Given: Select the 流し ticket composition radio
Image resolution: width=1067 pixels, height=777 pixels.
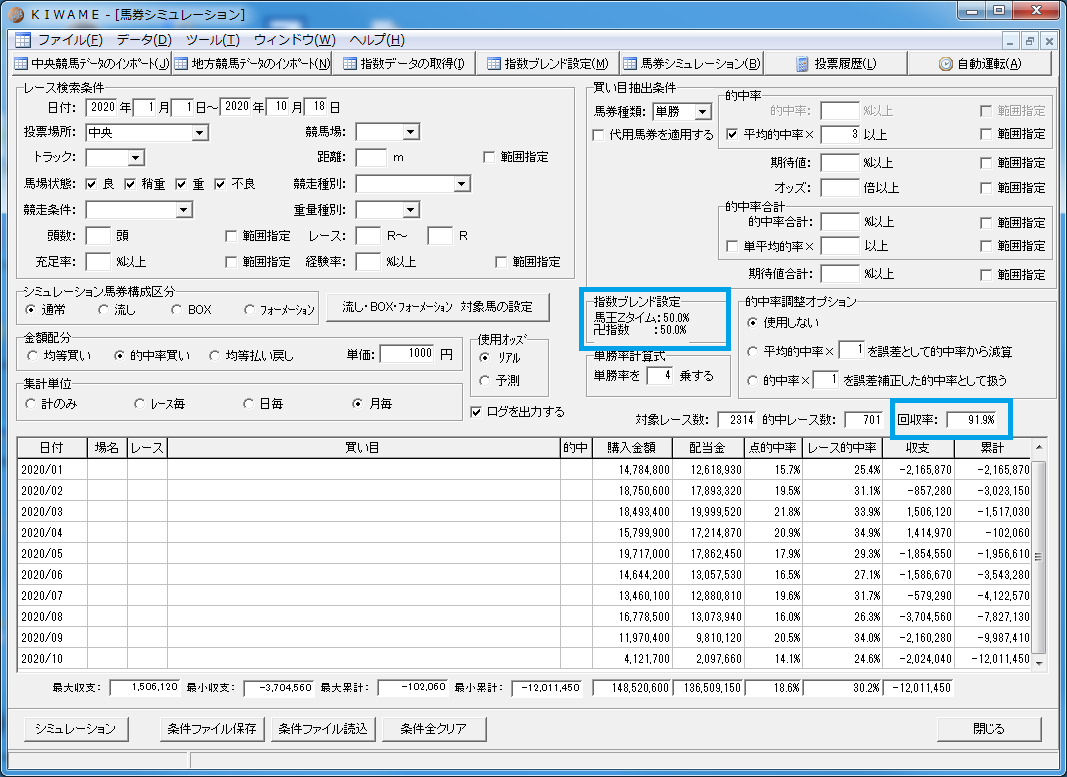Looking at the screenshot, I should (103, 310).
